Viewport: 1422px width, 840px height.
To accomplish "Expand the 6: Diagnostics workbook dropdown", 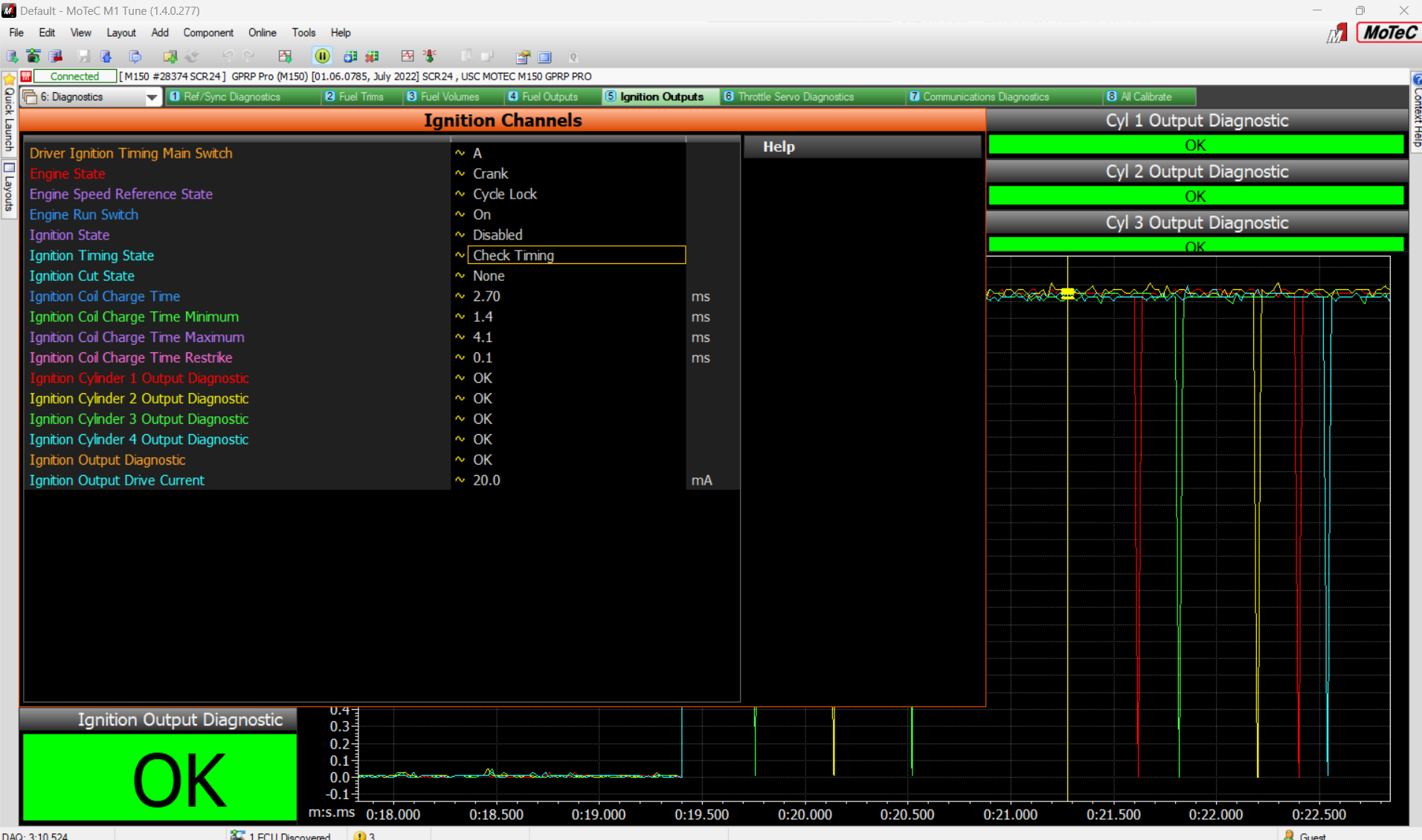I will click(x=152, y=97).
